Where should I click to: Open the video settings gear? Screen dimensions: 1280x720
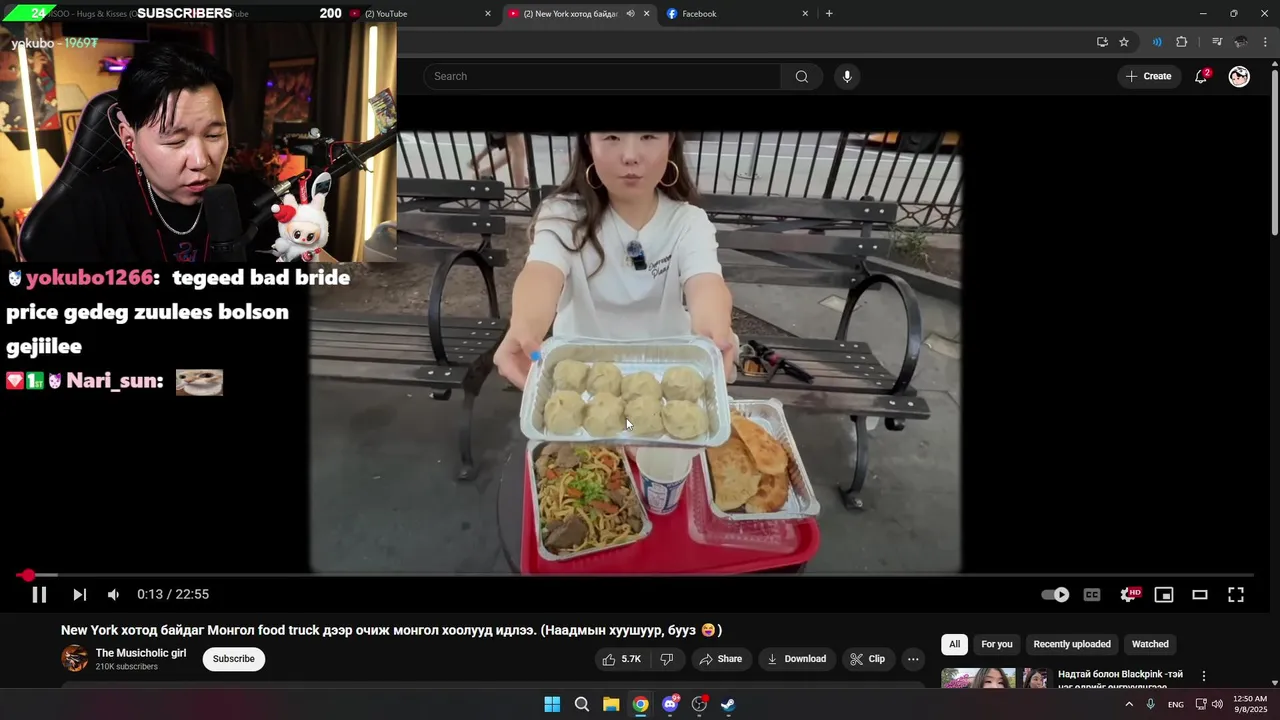click(1129, 595)
